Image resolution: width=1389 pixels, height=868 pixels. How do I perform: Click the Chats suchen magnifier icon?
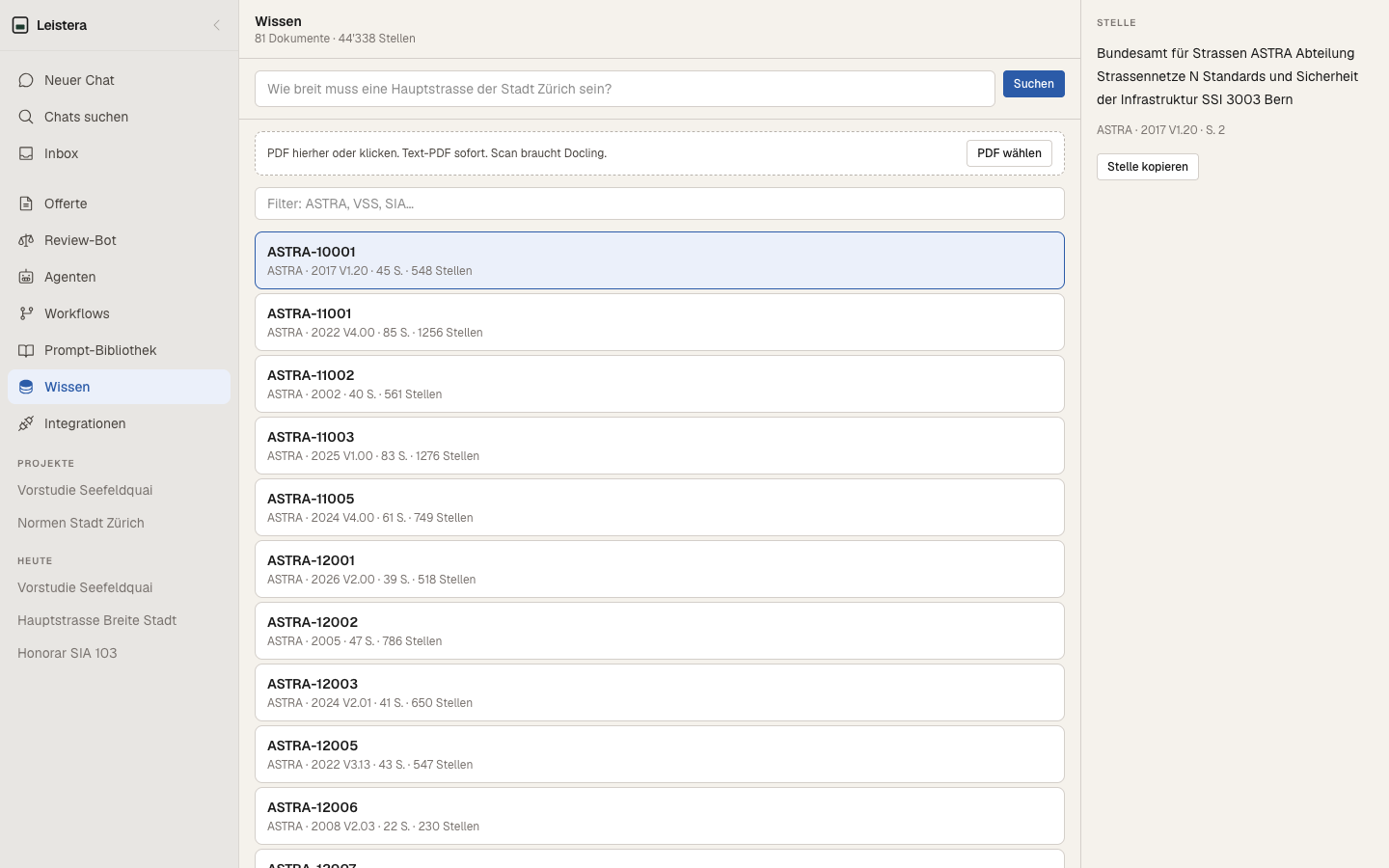26,117
